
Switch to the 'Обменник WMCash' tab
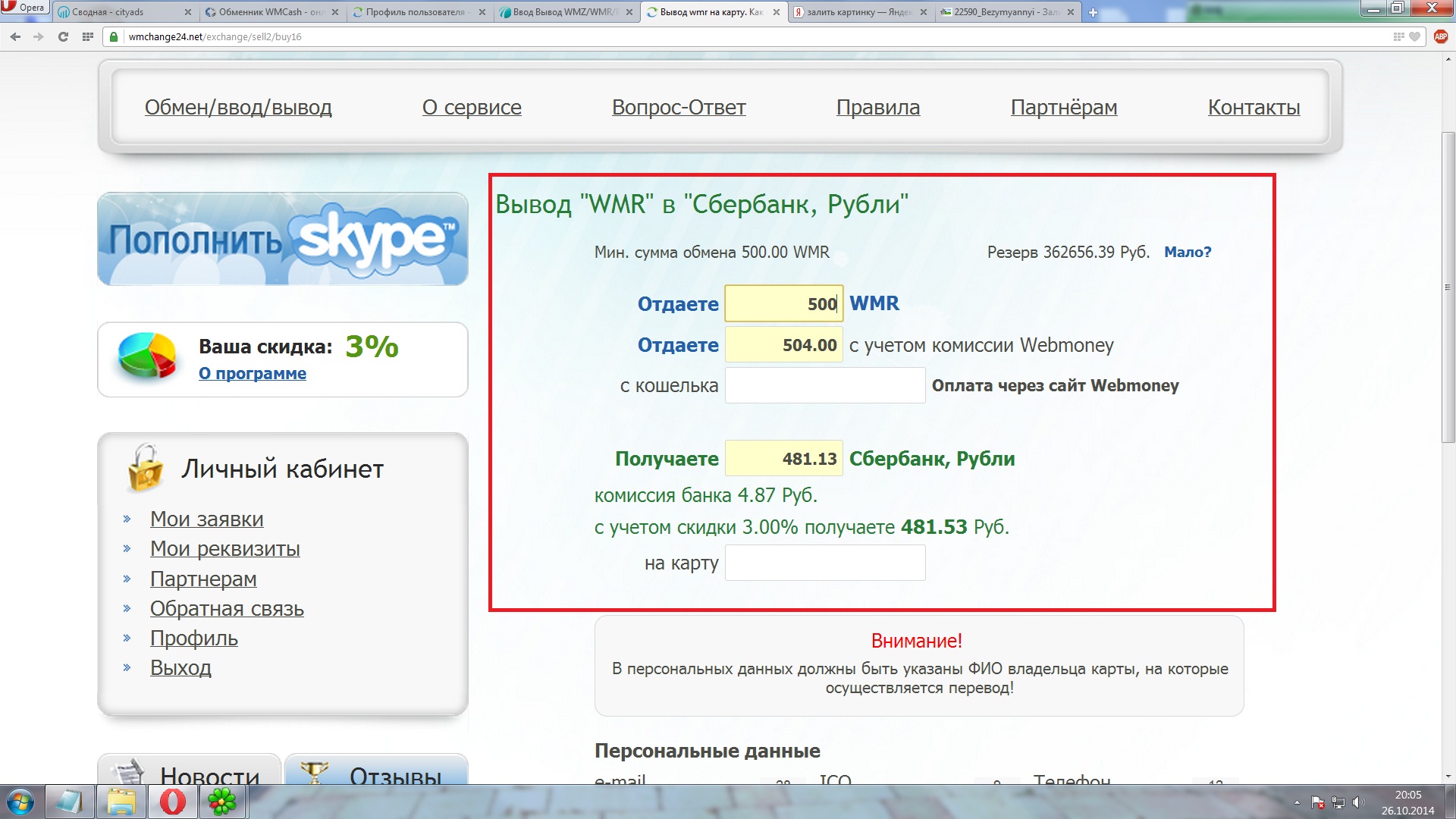point(265,12)
